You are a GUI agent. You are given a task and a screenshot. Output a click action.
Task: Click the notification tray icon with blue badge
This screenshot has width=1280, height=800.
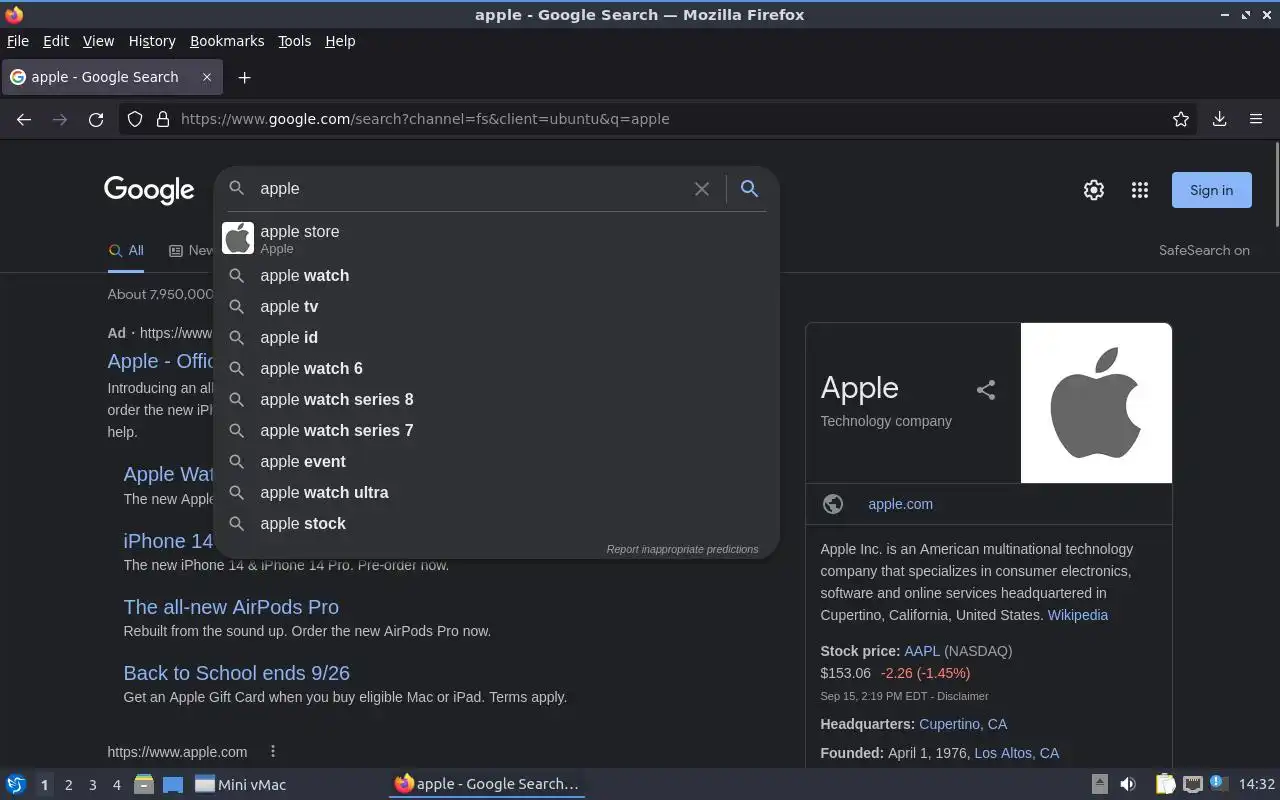point(1218,784)
